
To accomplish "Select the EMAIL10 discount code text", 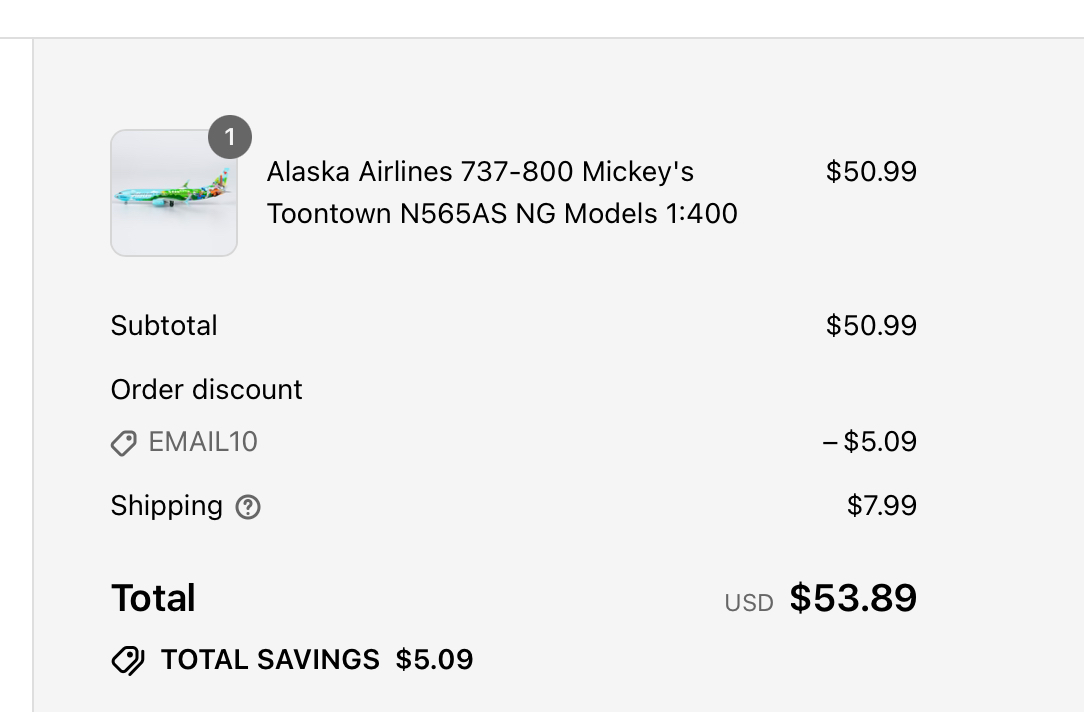I will (x=203, y=442).
